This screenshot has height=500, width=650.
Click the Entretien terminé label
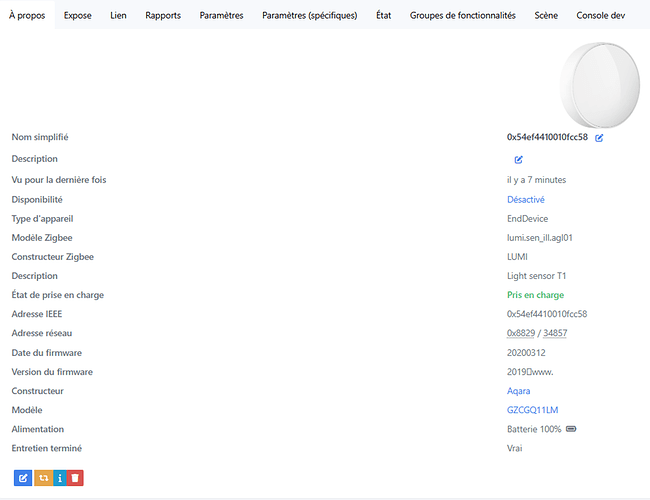pyautogui.click(x=47, y=448)
